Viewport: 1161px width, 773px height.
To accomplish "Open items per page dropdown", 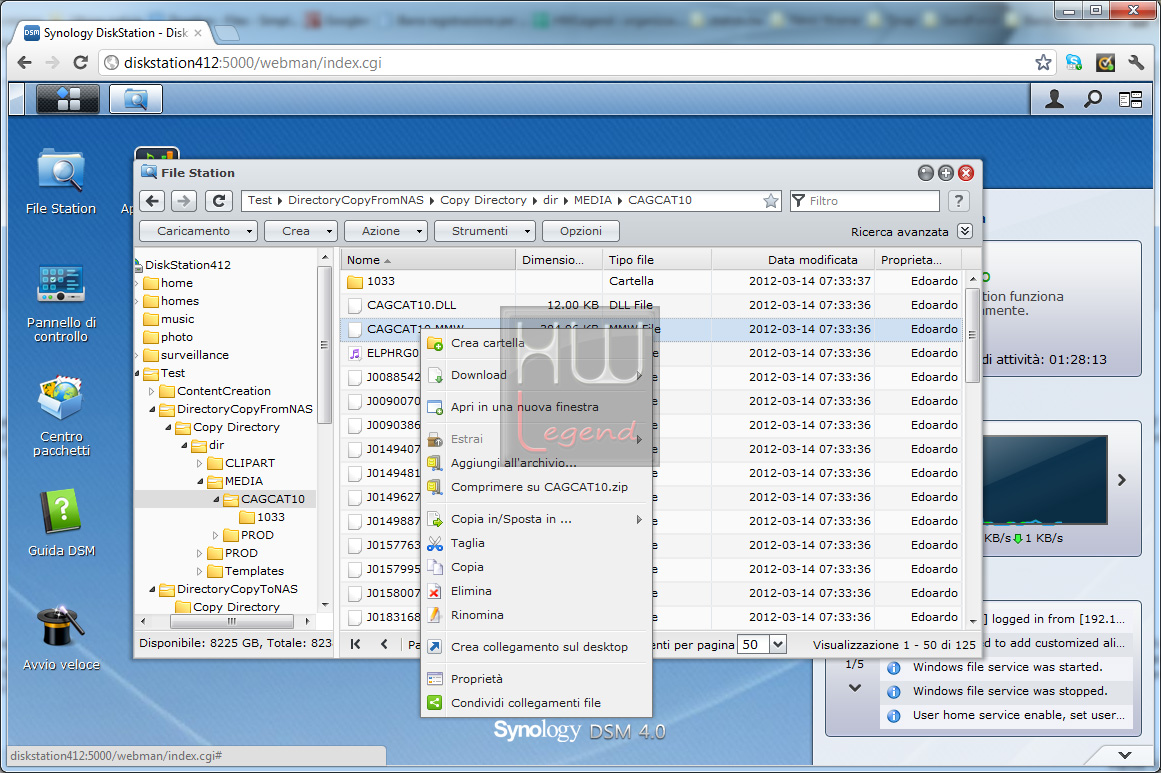I will tap(777, 644).
